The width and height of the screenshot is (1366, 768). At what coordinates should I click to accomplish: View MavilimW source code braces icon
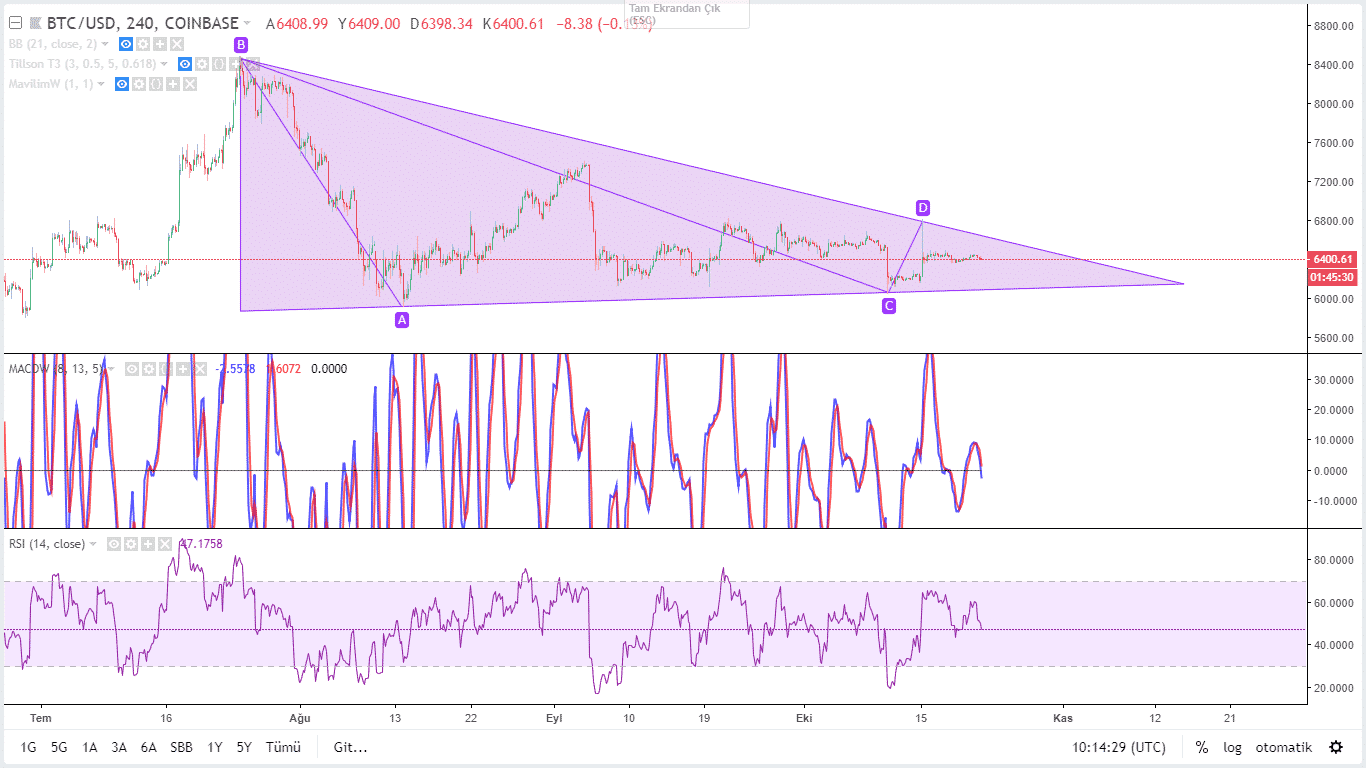coord(156,84)
